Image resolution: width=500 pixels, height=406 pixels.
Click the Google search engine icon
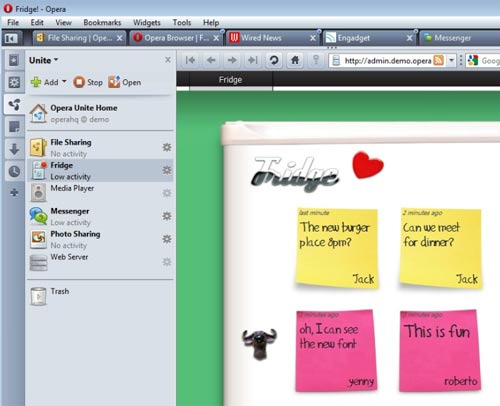[473, 61]
